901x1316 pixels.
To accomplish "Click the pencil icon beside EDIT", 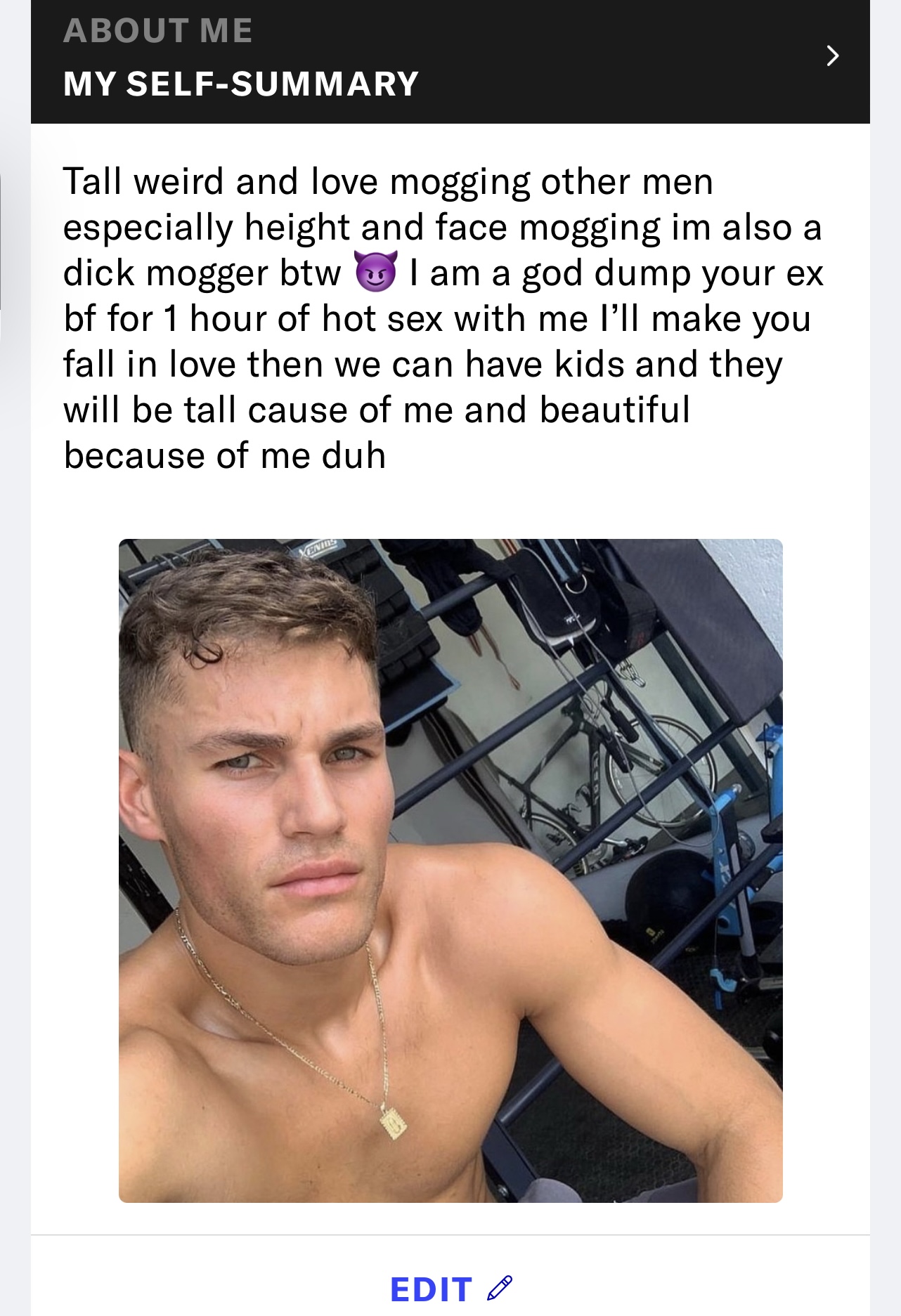I will pos(500,1288).
